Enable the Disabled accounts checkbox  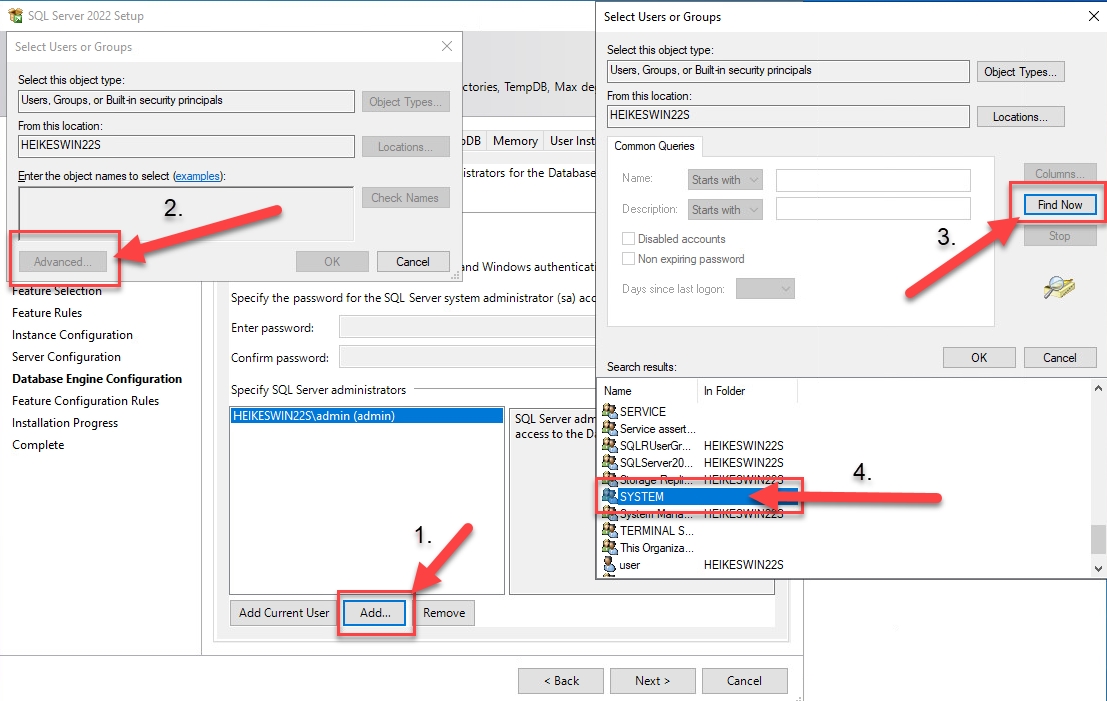[628, 239]
